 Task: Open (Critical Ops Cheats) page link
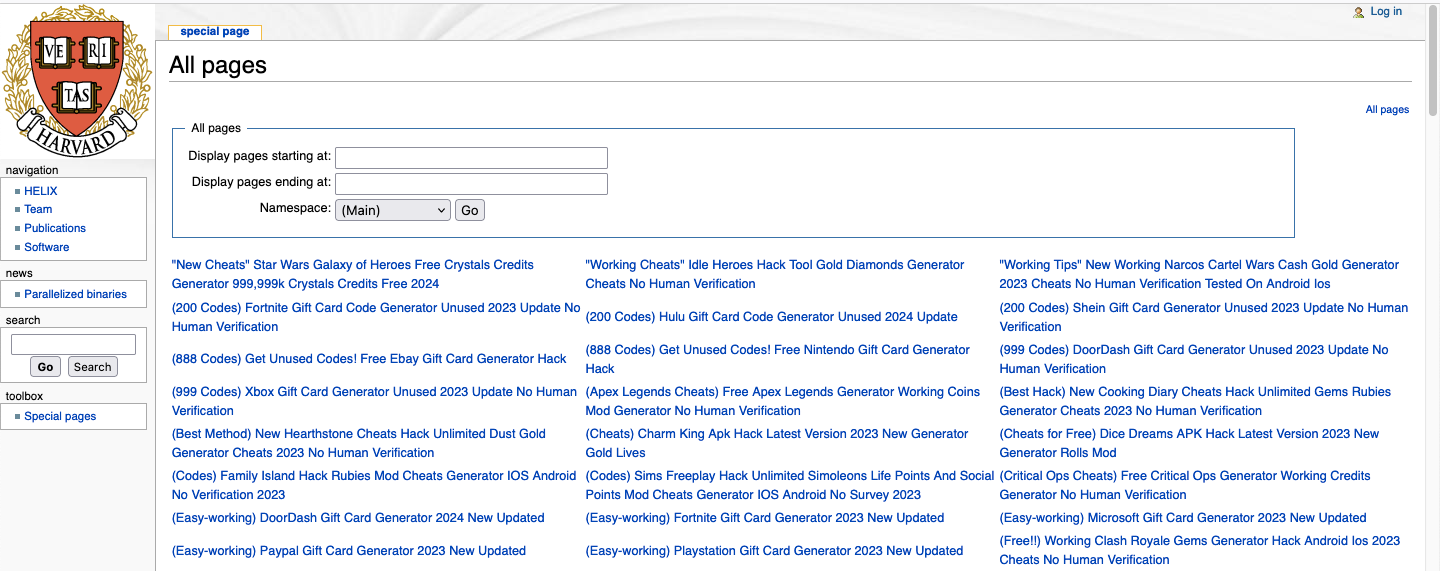pyautogui.click(x=1185, y=485)
